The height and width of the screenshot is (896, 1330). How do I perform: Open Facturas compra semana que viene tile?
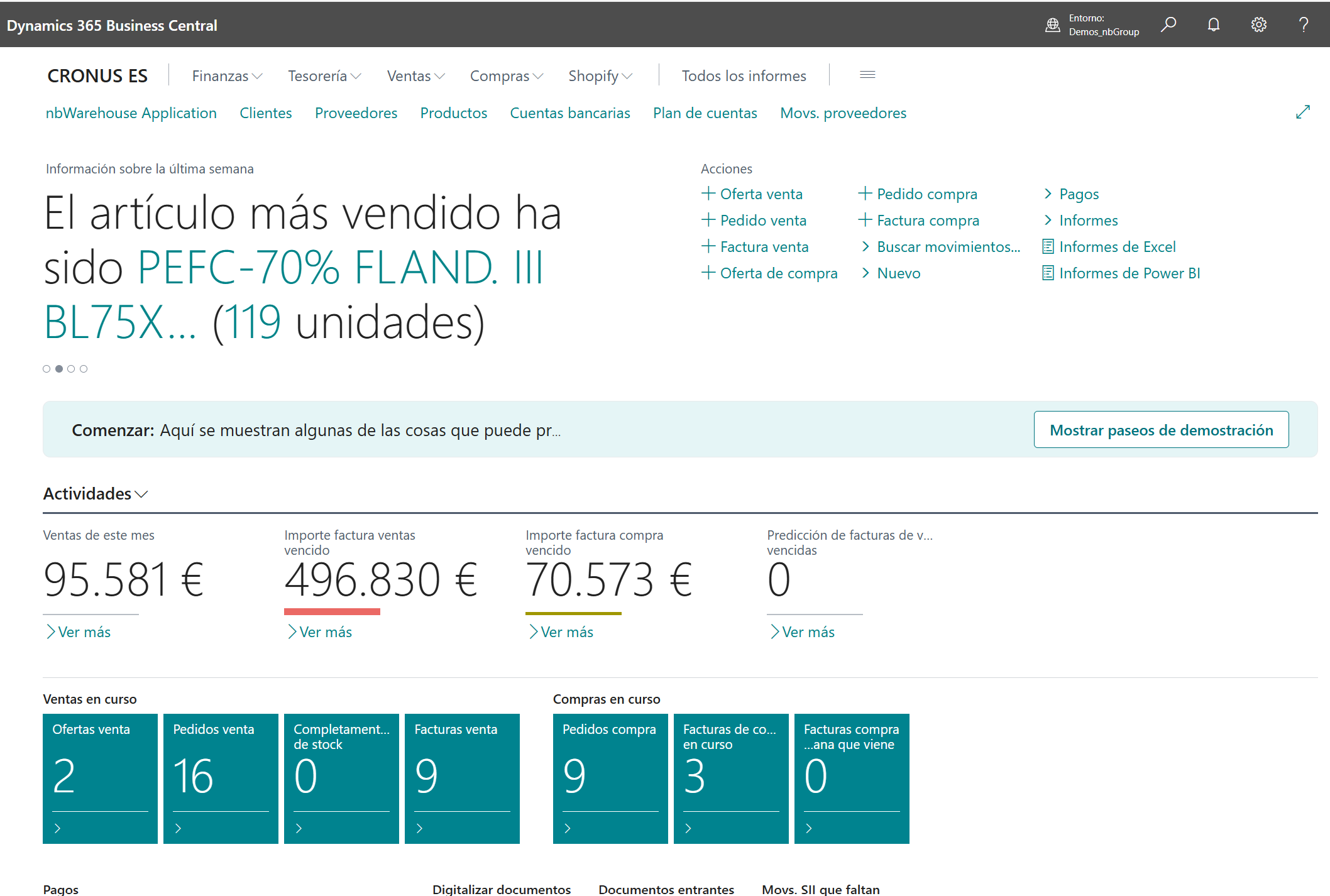852,779
